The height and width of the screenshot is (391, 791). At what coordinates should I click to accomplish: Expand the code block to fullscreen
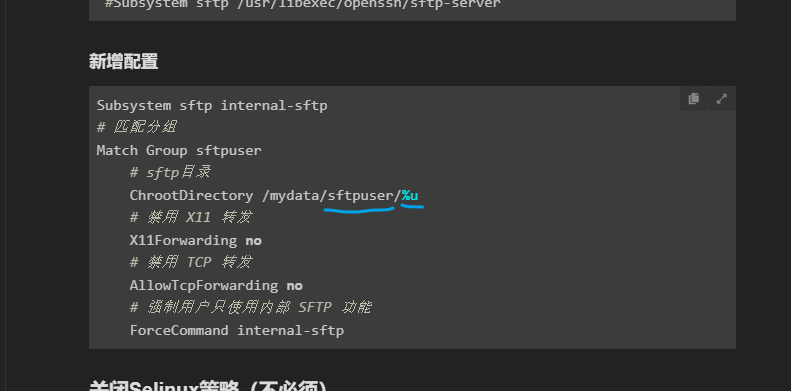point(722,99)
